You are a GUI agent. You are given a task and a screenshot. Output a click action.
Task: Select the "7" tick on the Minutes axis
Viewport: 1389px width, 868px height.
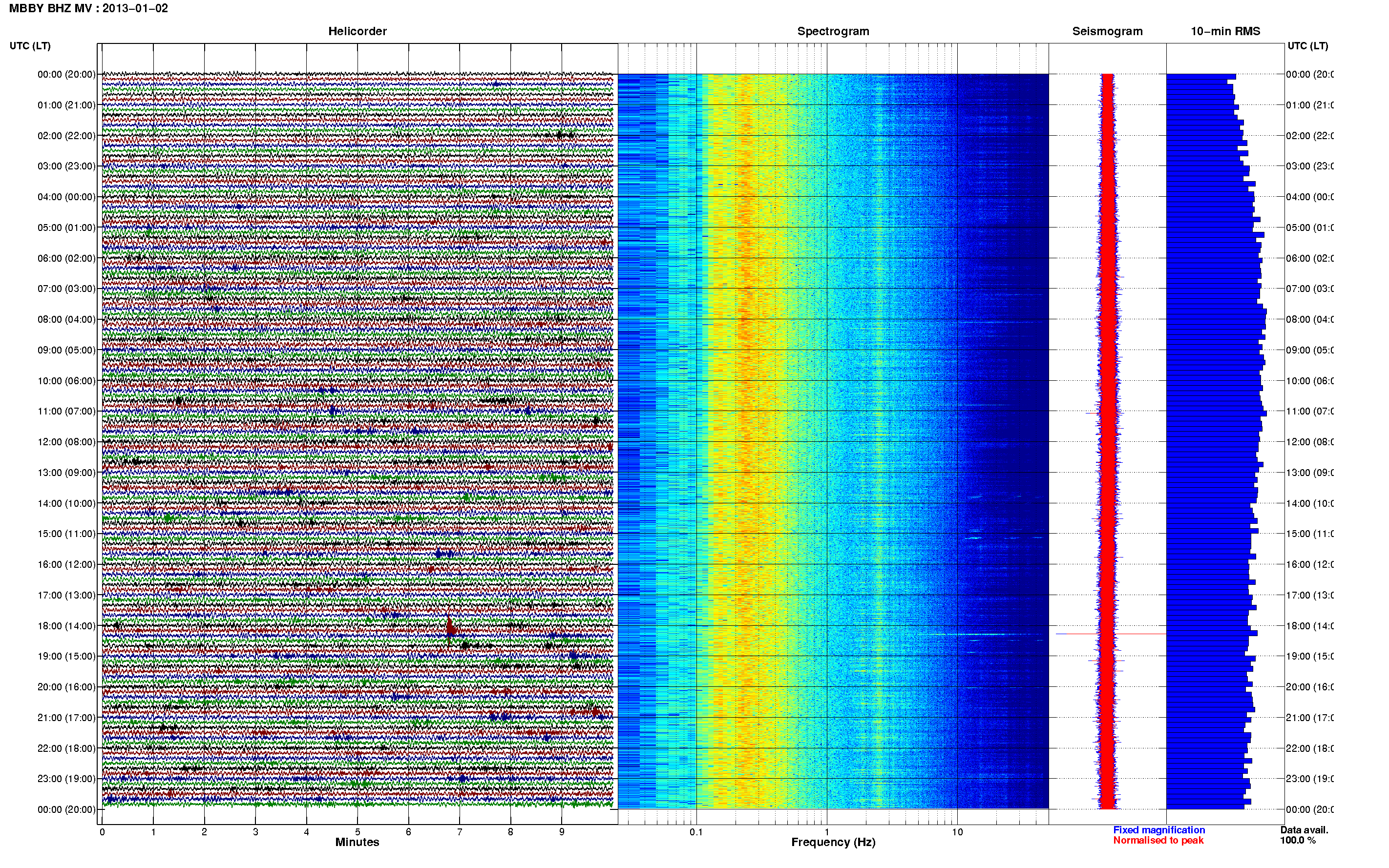[x=460, y=832]
